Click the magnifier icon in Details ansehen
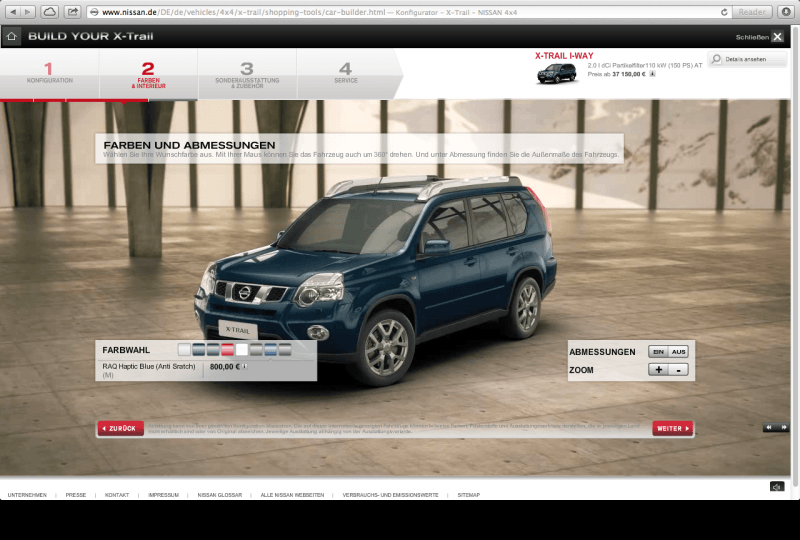The image size is (800, 540). pos(716,59)
